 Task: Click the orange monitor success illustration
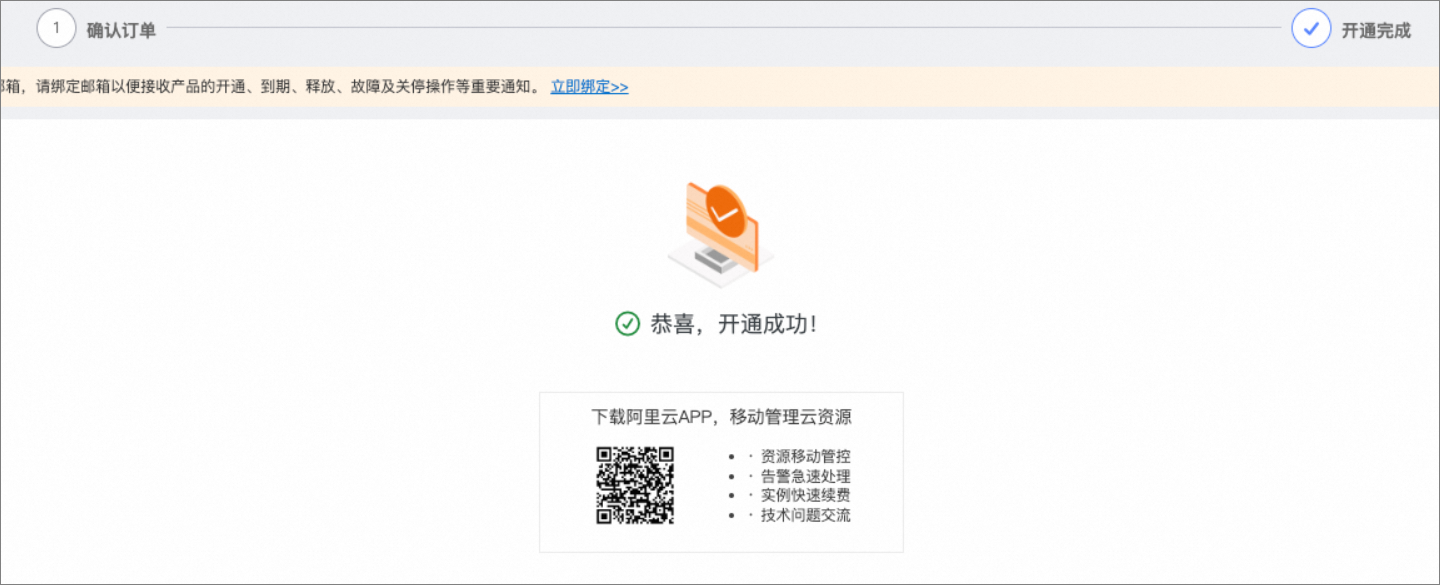720,234
